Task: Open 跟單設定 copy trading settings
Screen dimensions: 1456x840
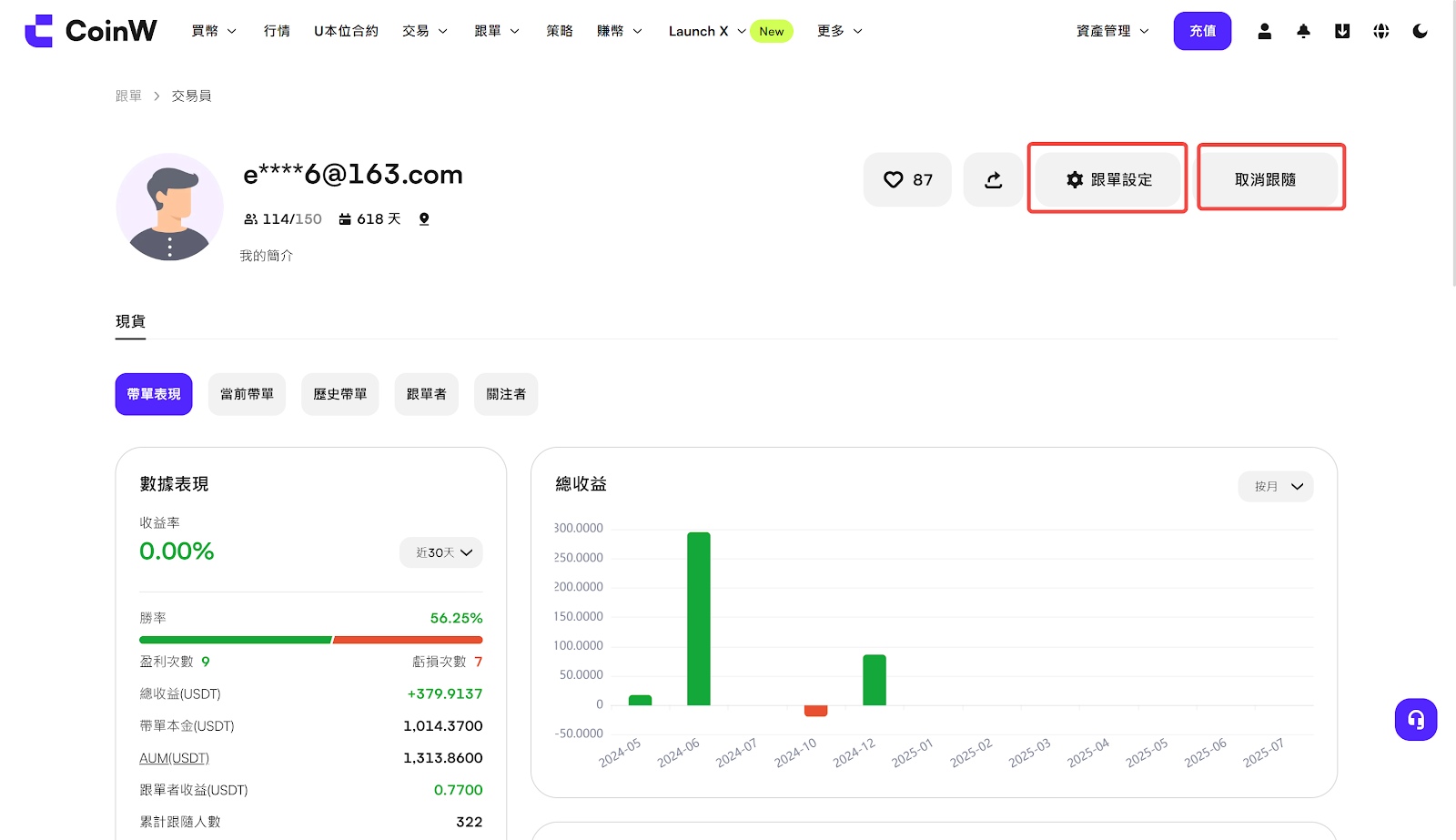Action: (x=1108, y=180)
